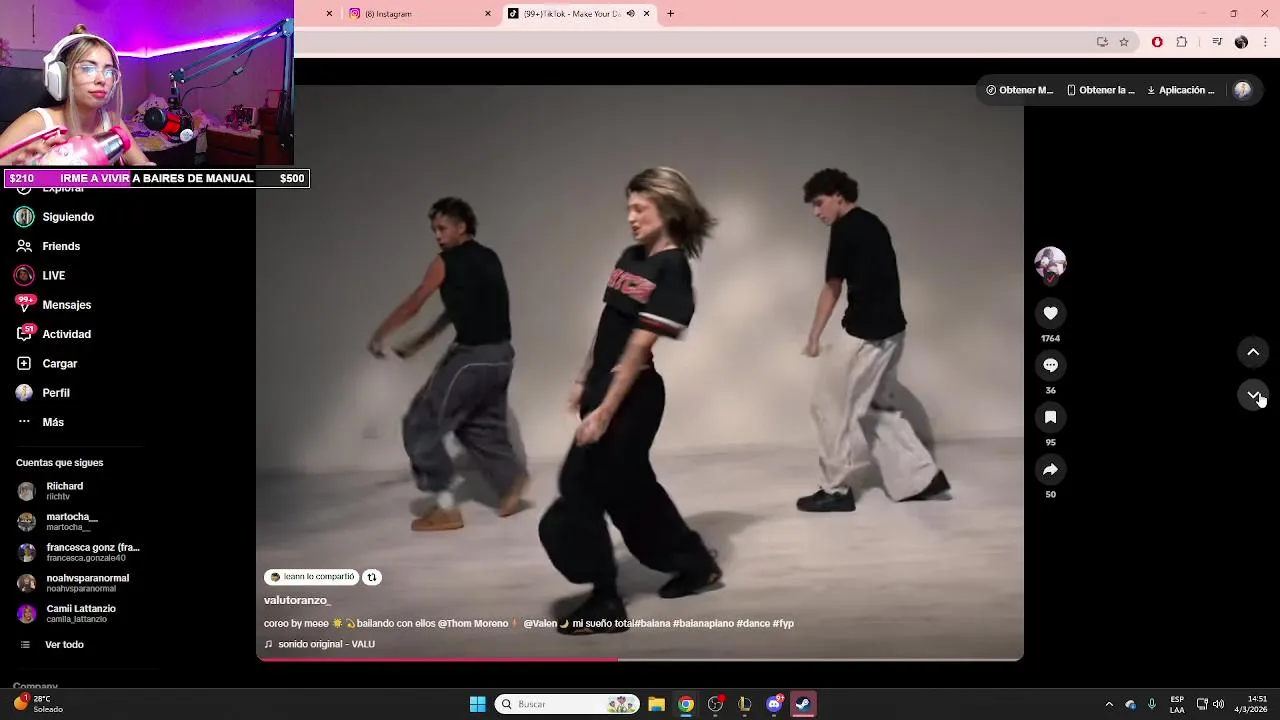The width and height of the screenshot is (1280, 720).
Task: Open Cargar upload option
Action: 47,364
